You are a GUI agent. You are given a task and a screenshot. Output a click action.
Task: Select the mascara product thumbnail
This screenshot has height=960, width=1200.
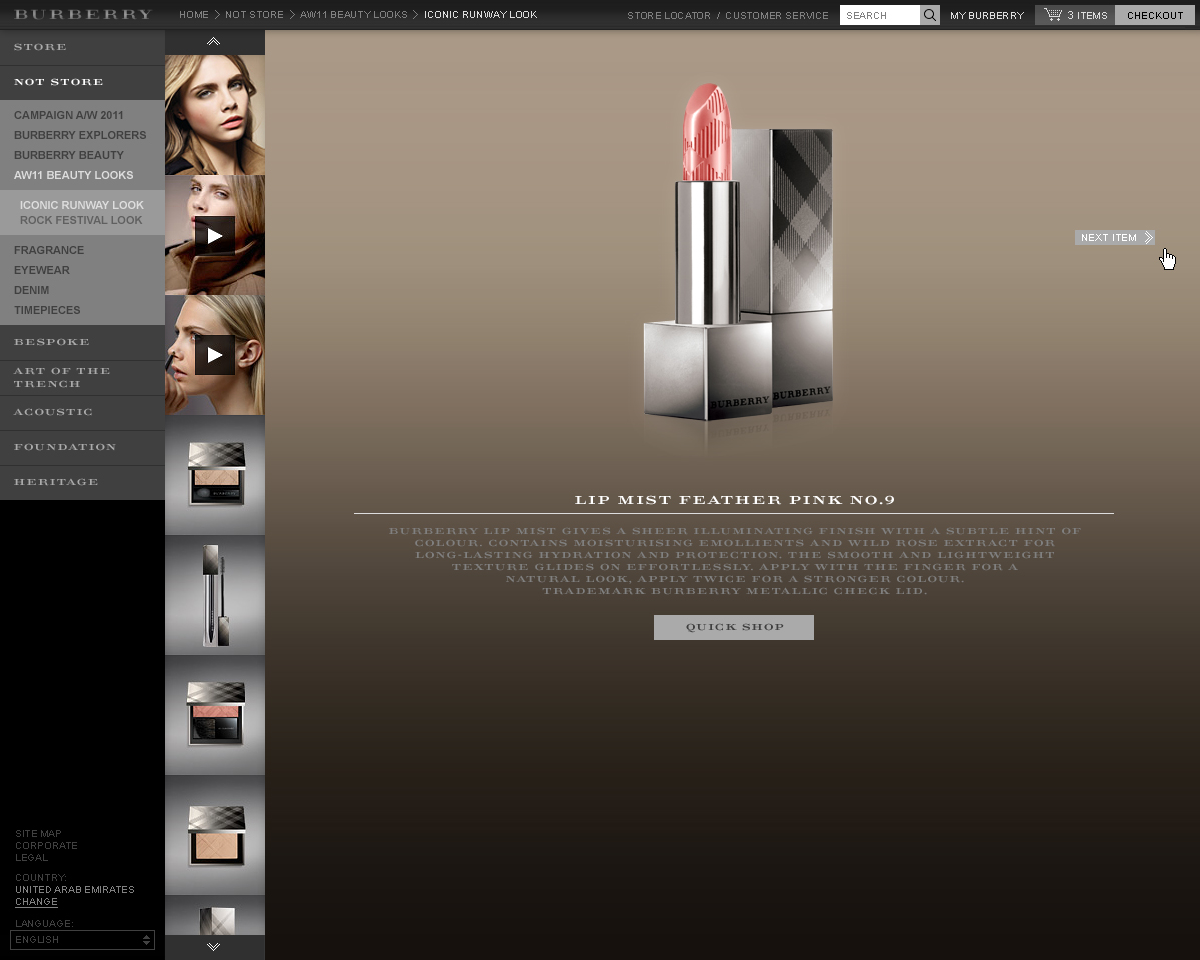coord(215,595)
